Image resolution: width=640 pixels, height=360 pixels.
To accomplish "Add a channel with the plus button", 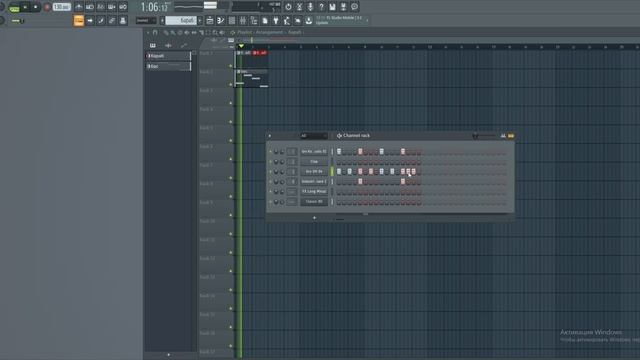I will pos(314,218).
